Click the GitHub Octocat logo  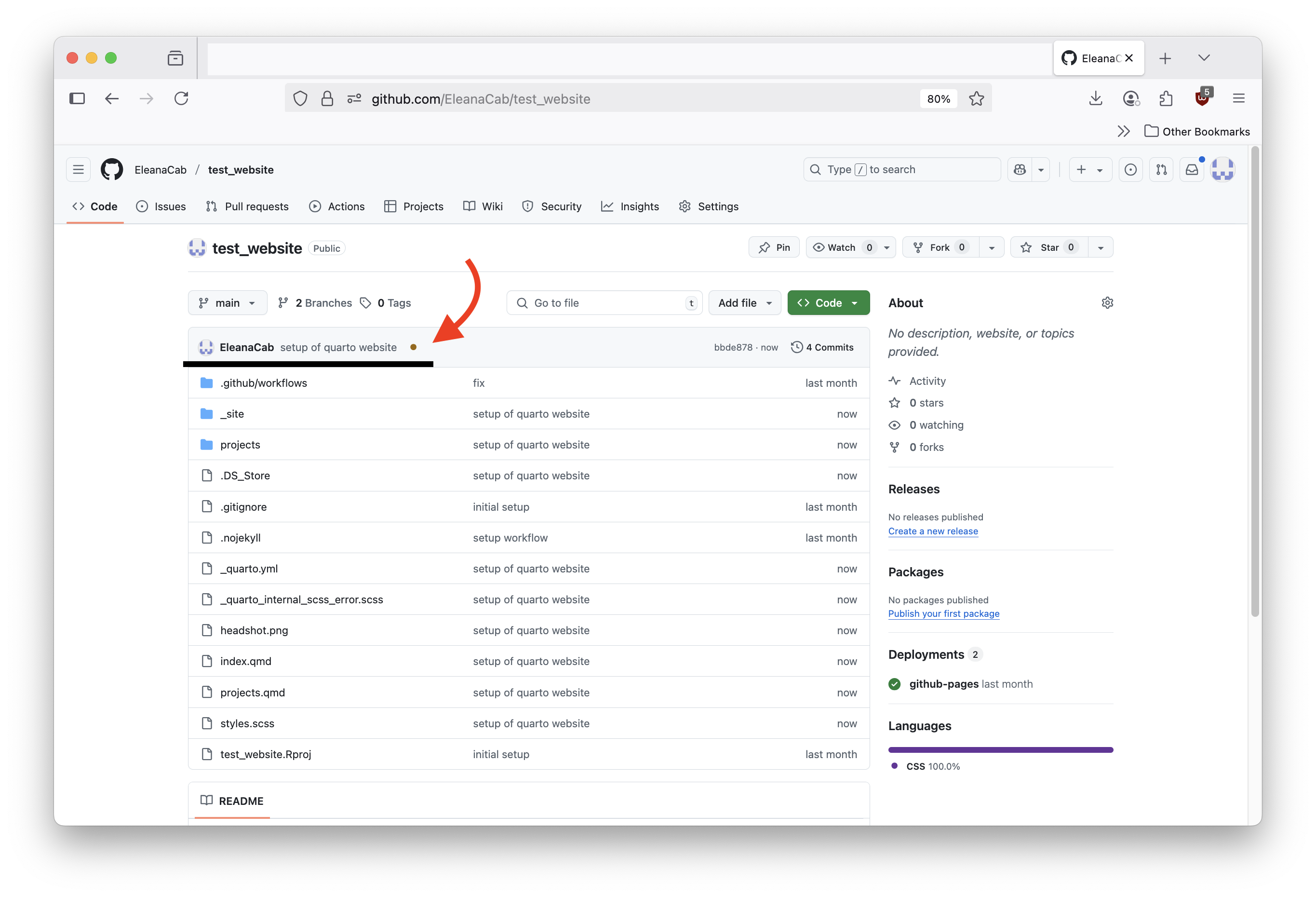(x=111, y=169)
